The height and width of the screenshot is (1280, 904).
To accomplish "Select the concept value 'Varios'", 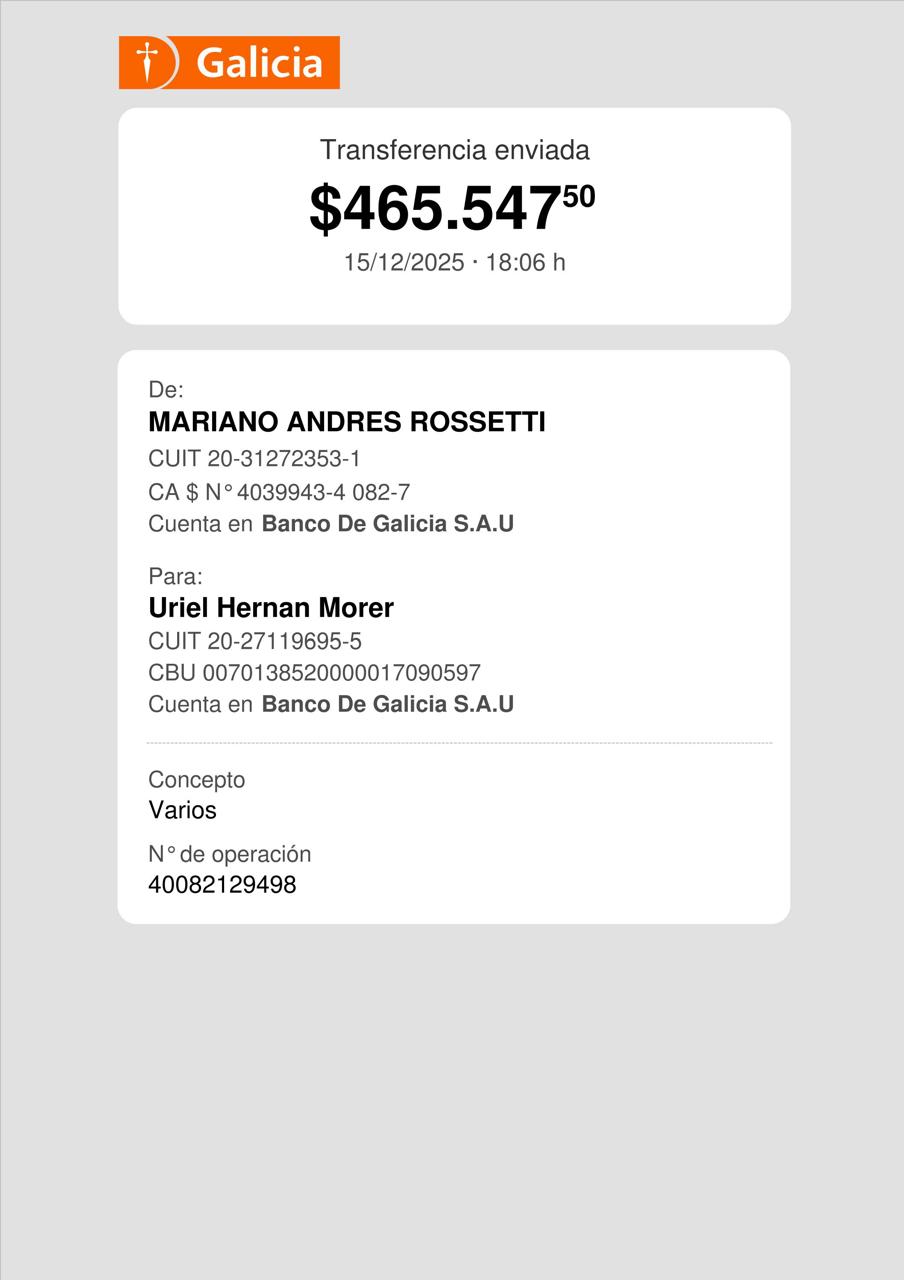I will pos(182,810).
